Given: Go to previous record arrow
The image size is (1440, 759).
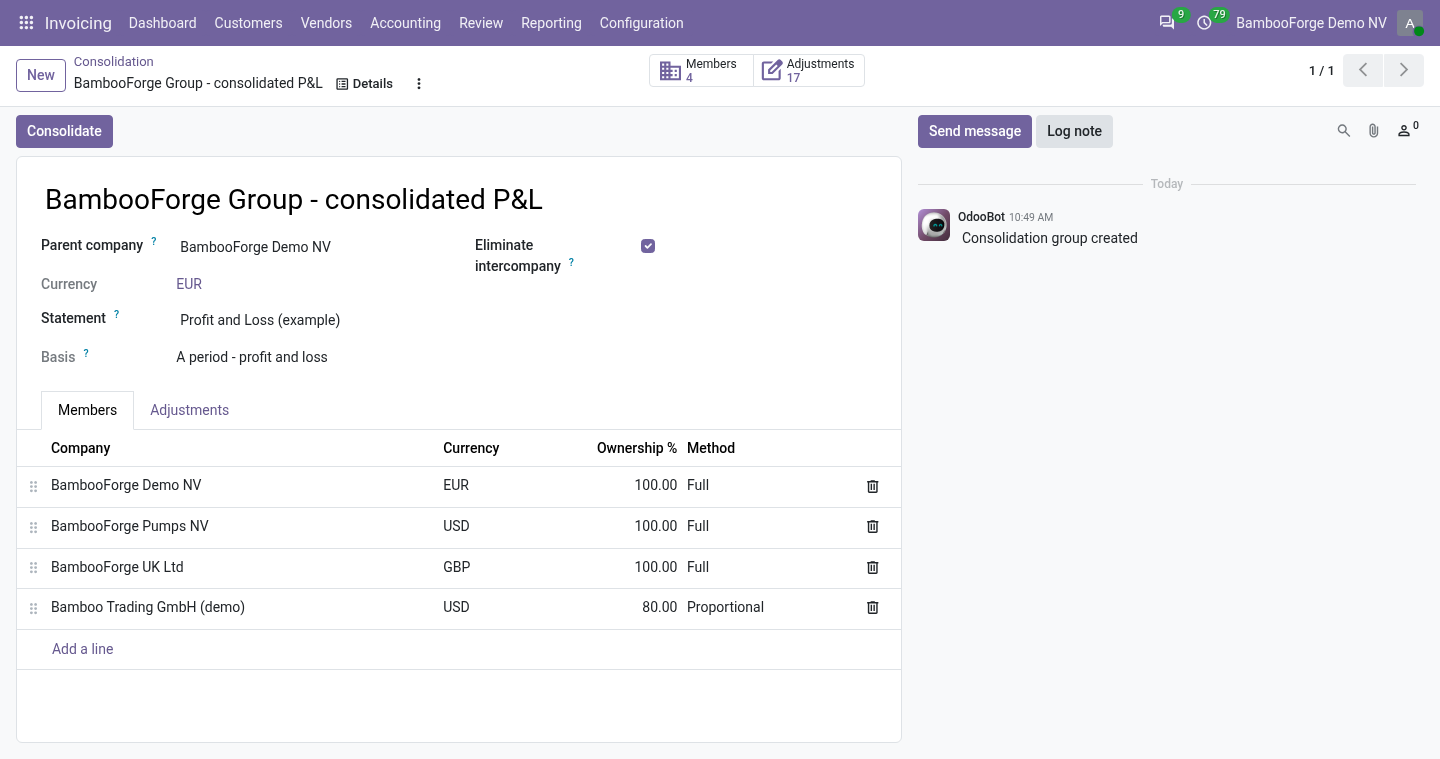Looking at the screenshot, I should point(1363,70).
